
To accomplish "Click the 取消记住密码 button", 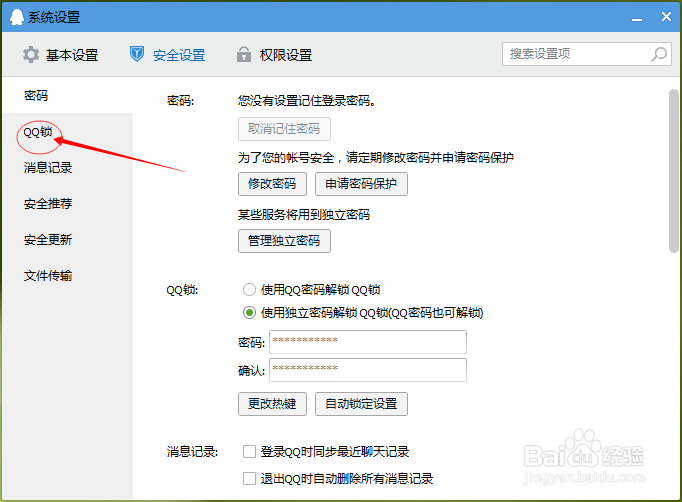I will coord(284,129).
